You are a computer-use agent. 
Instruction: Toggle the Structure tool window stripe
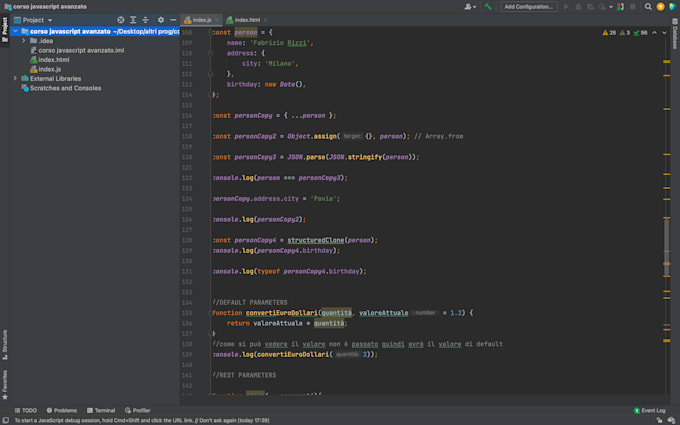(x=5, y=345)
